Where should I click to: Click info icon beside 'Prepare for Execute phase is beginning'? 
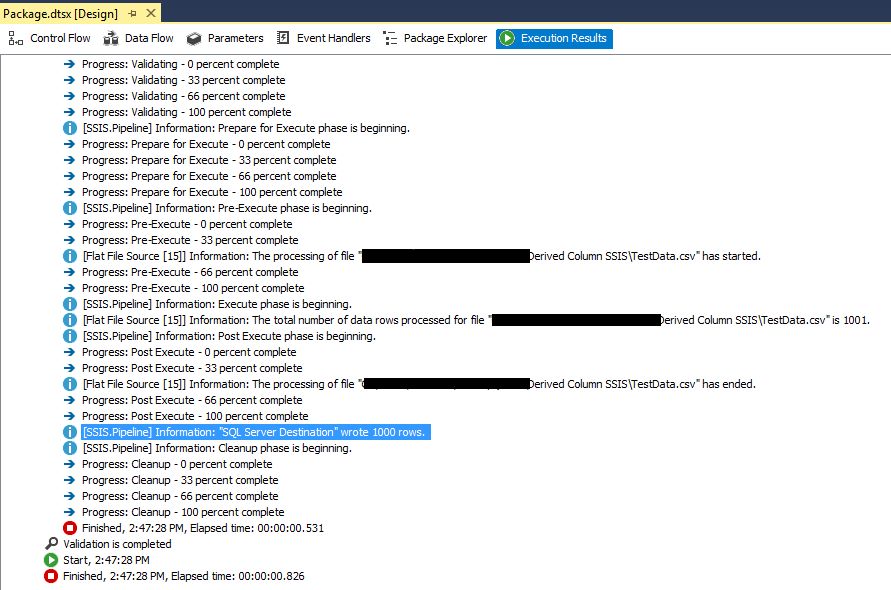70,128
